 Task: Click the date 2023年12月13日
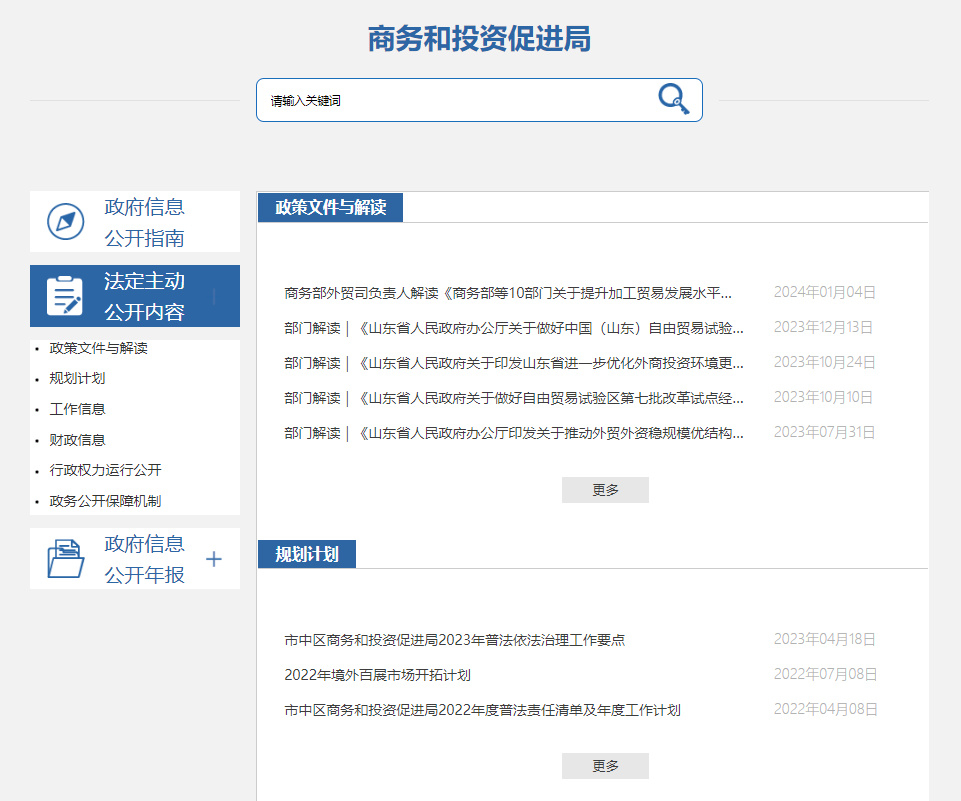coord(823,327)
